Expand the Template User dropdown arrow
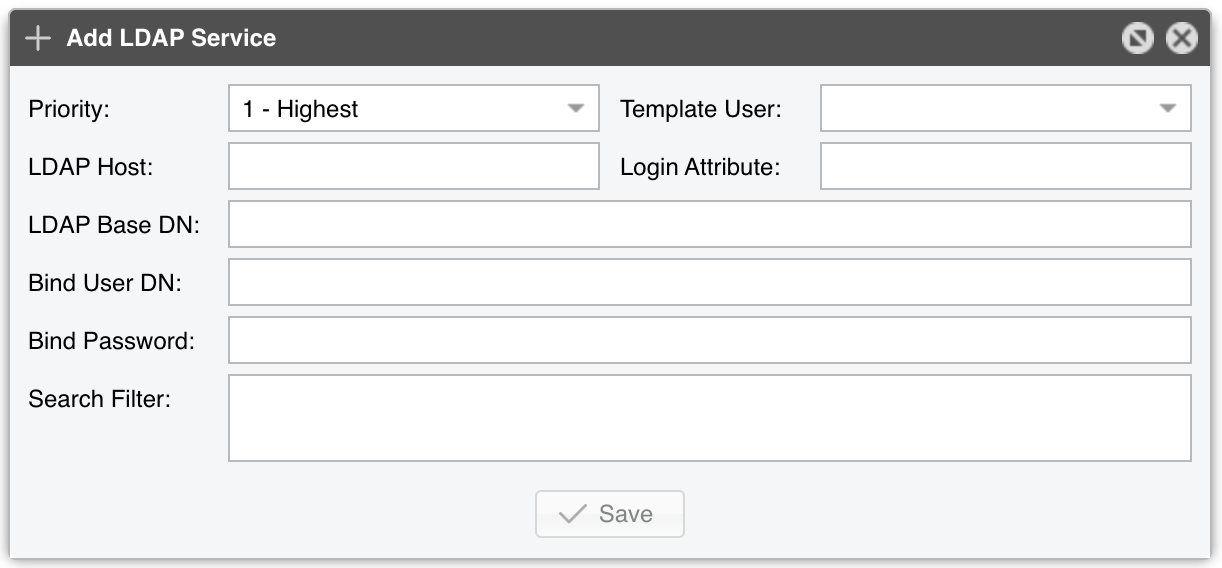1222x568 pixels. coord(1168,109)
